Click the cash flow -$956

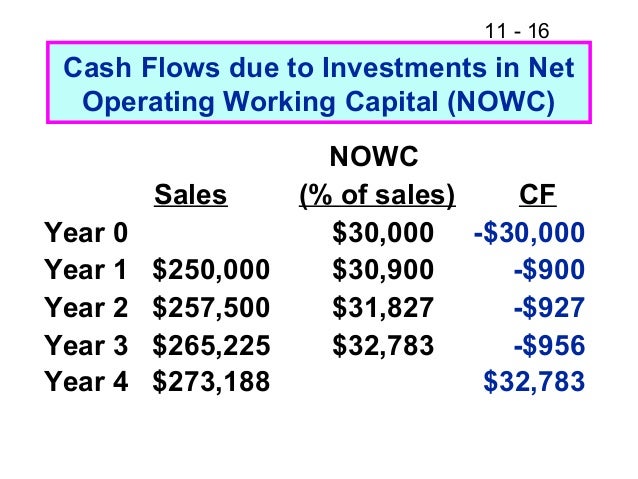[x=549, y=345]
